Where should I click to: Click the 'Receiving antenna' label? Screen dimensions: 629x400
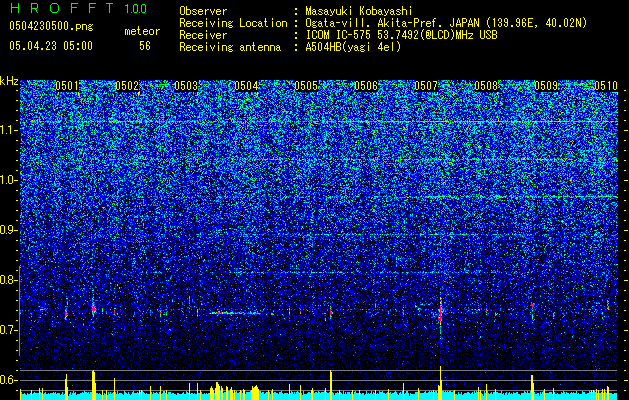coord(230,47)
